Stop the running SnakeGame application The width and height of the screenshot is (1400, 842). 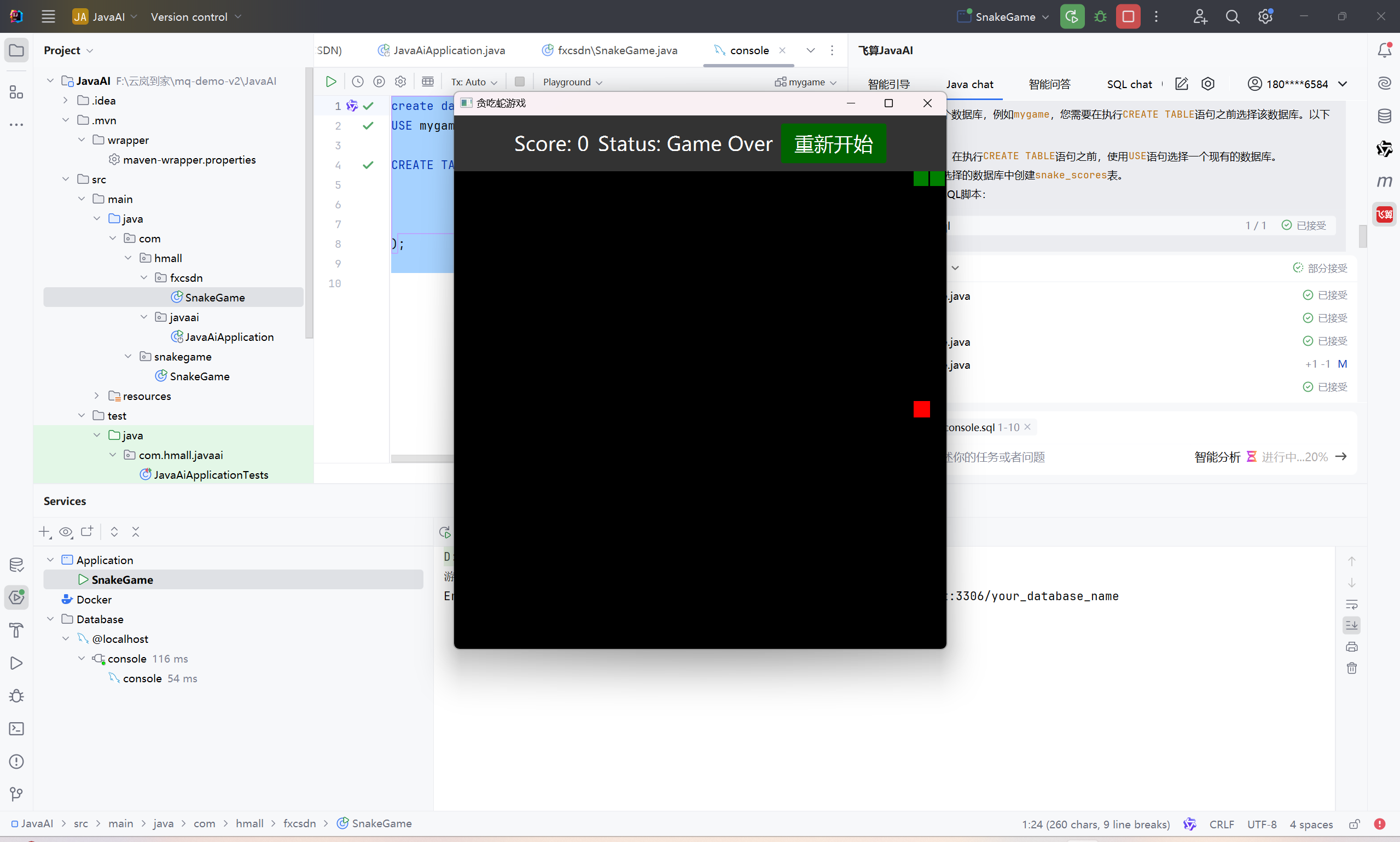coord(1128,16)
